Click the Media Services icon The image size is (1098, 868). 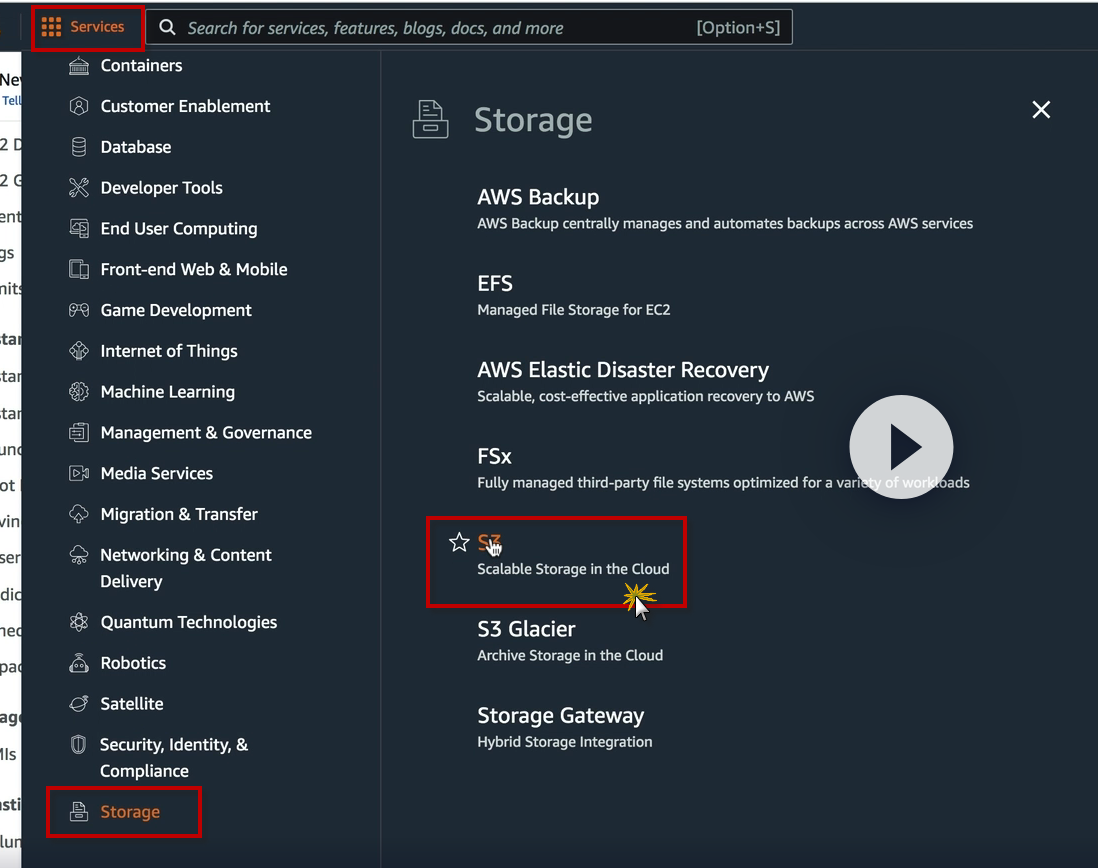click(79, 473)
